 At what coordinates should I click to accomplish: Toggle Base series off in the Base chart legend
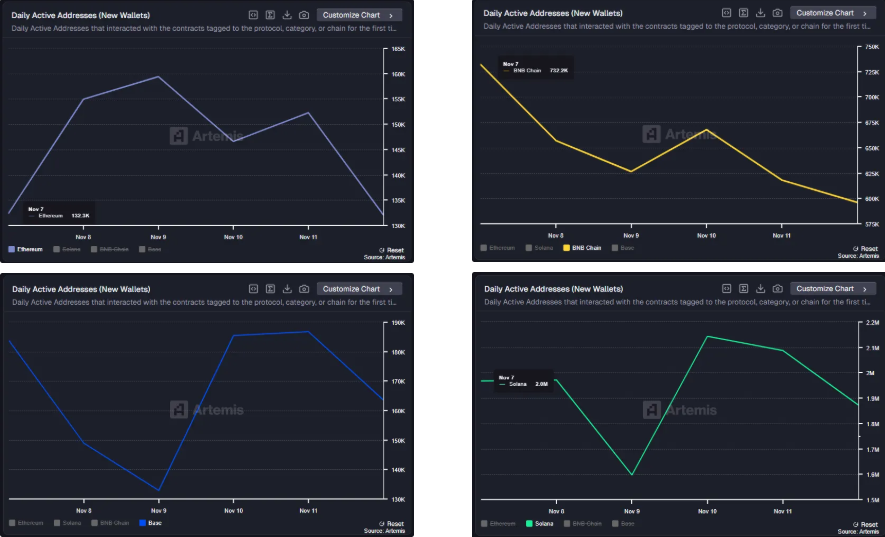pyautogui.click(x=150, y=523)
